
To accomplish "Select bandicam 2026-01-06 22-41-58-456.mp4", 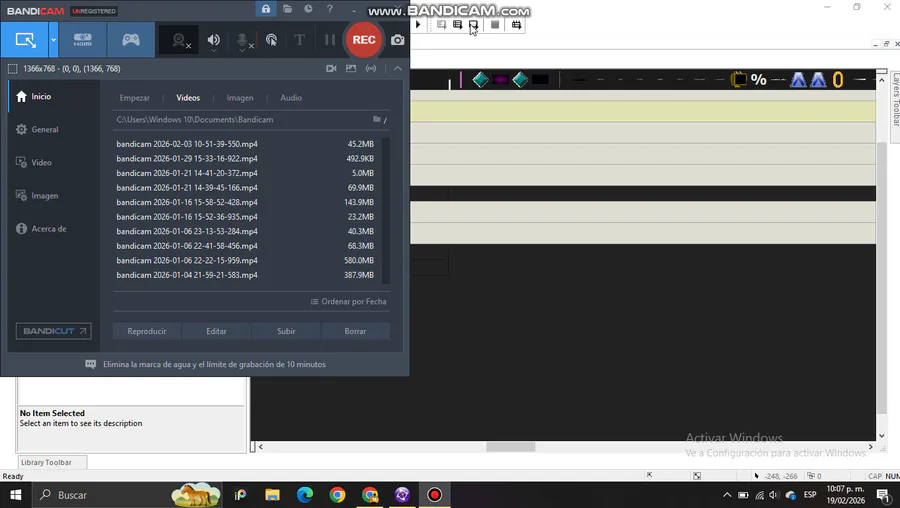I will (246, 246).
